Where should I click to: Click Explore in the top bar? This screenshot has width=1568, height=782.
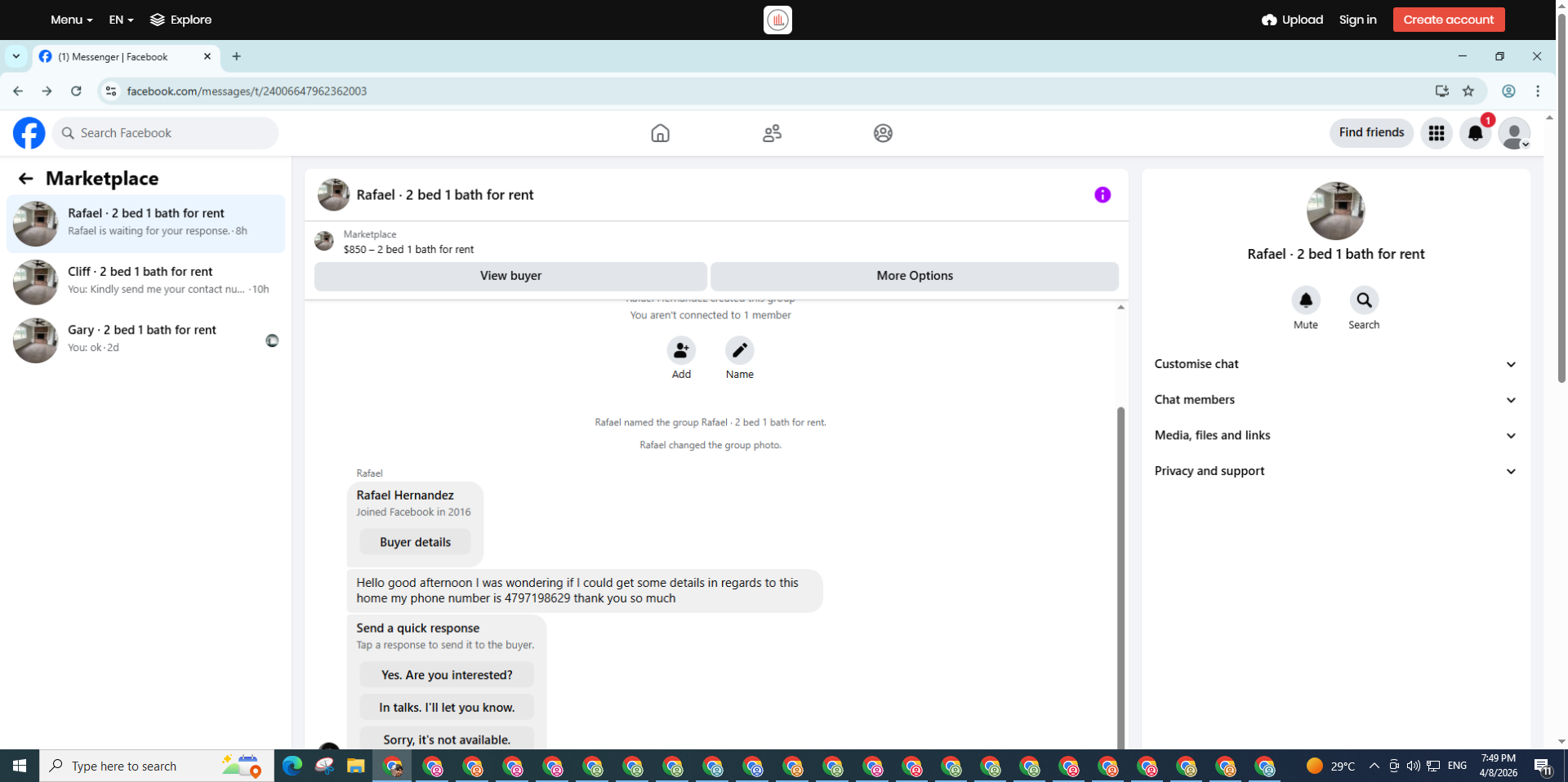180,20
